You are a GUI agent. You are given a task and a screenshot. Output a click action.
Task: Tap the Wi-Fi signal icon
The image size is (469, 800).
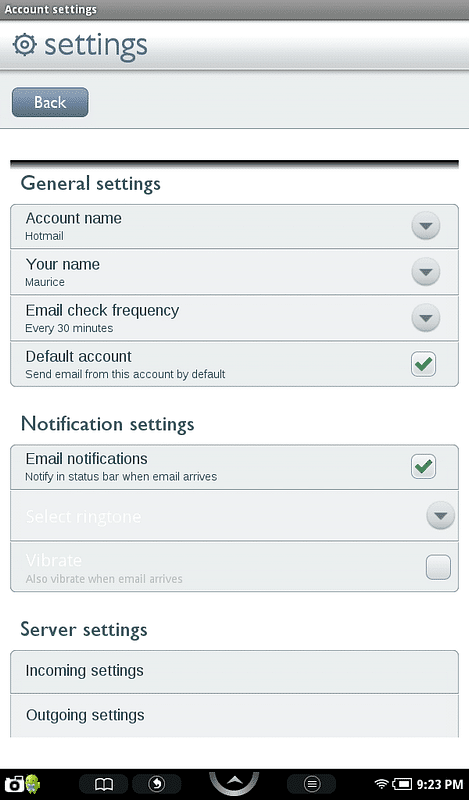click(x=381, y=784)
